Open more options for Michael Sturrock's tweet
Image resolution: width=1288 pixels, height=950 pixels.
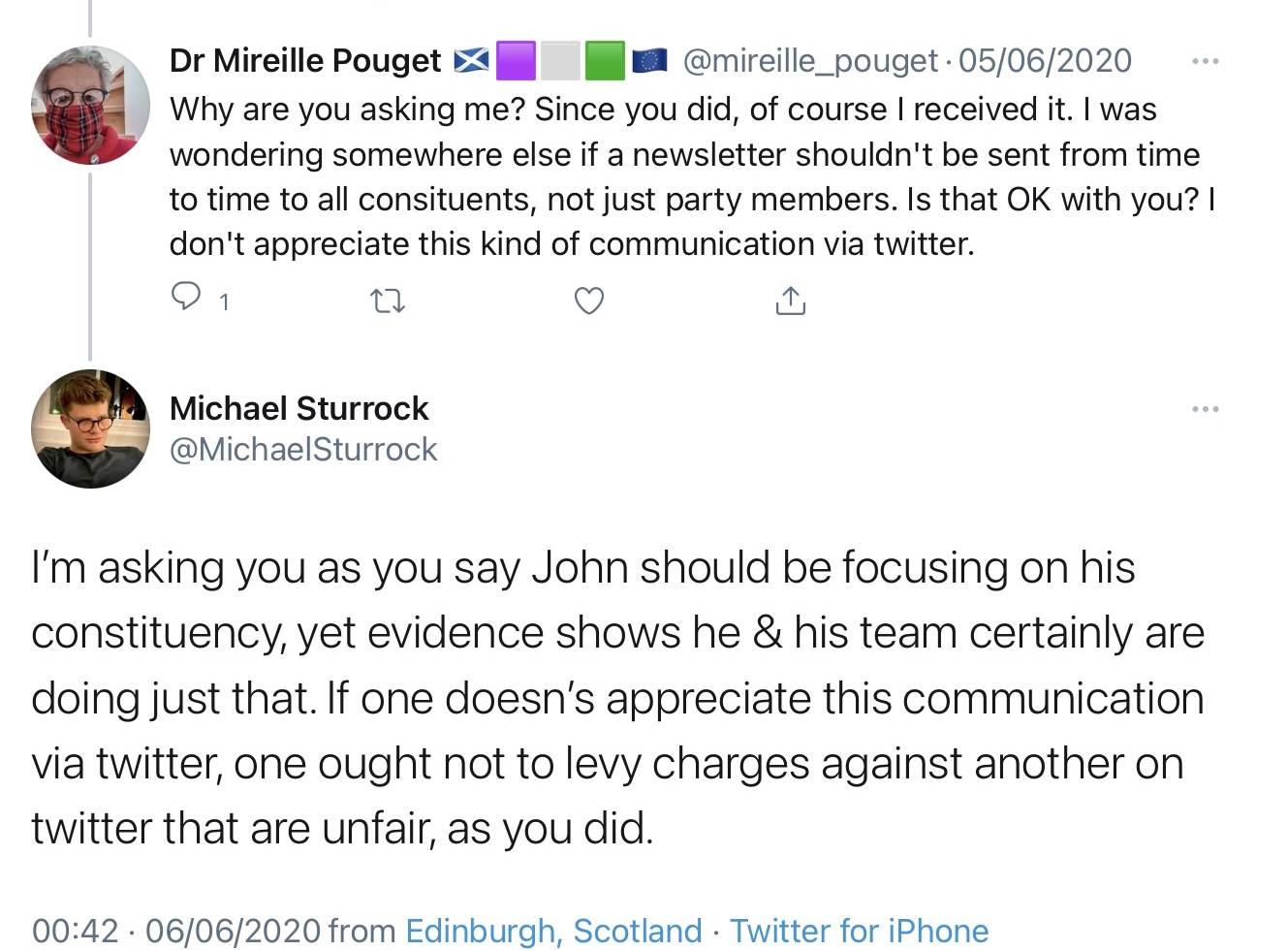click(x=1205, y=409)
